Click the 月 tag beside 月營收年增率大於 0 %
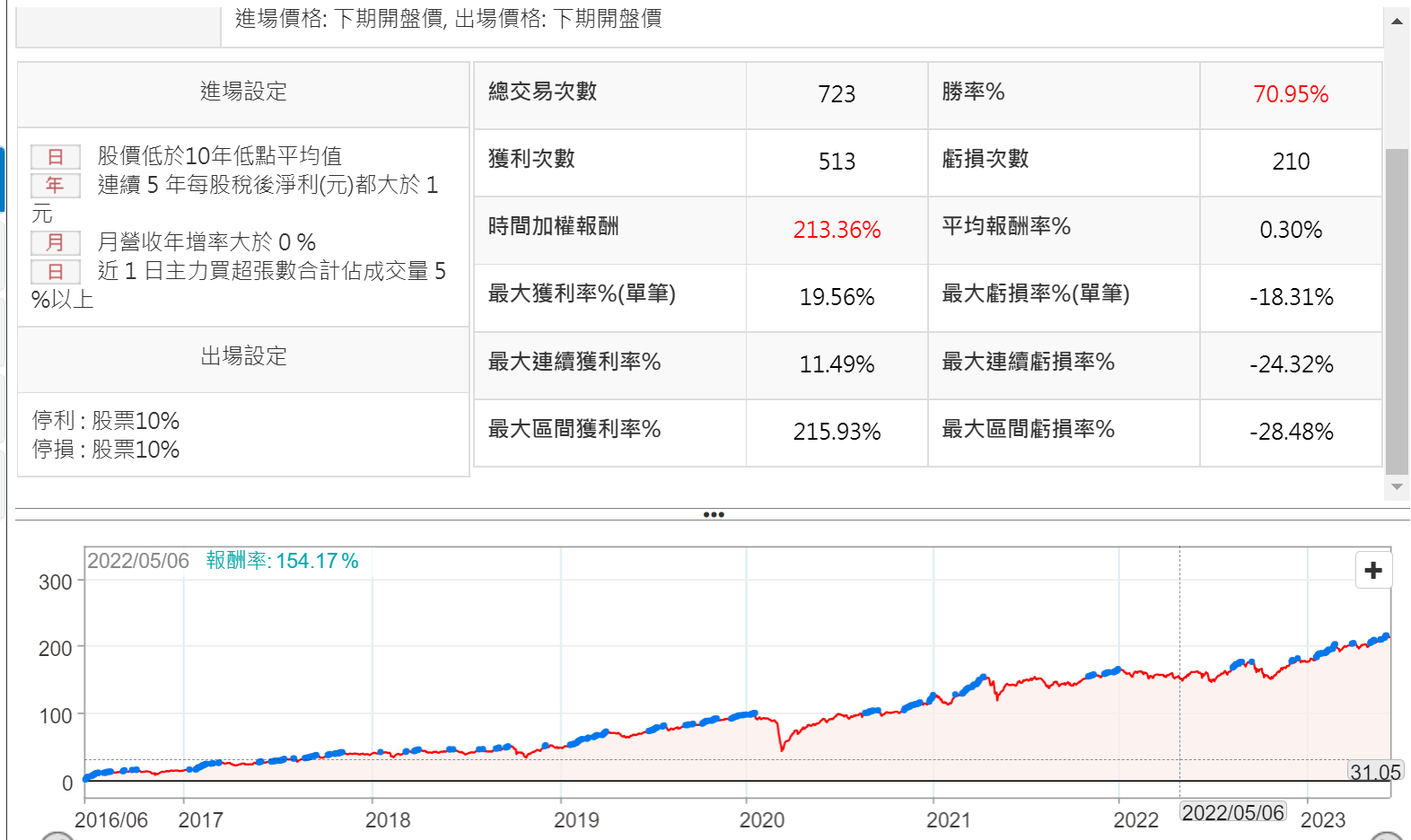 [x=56, y=242]
